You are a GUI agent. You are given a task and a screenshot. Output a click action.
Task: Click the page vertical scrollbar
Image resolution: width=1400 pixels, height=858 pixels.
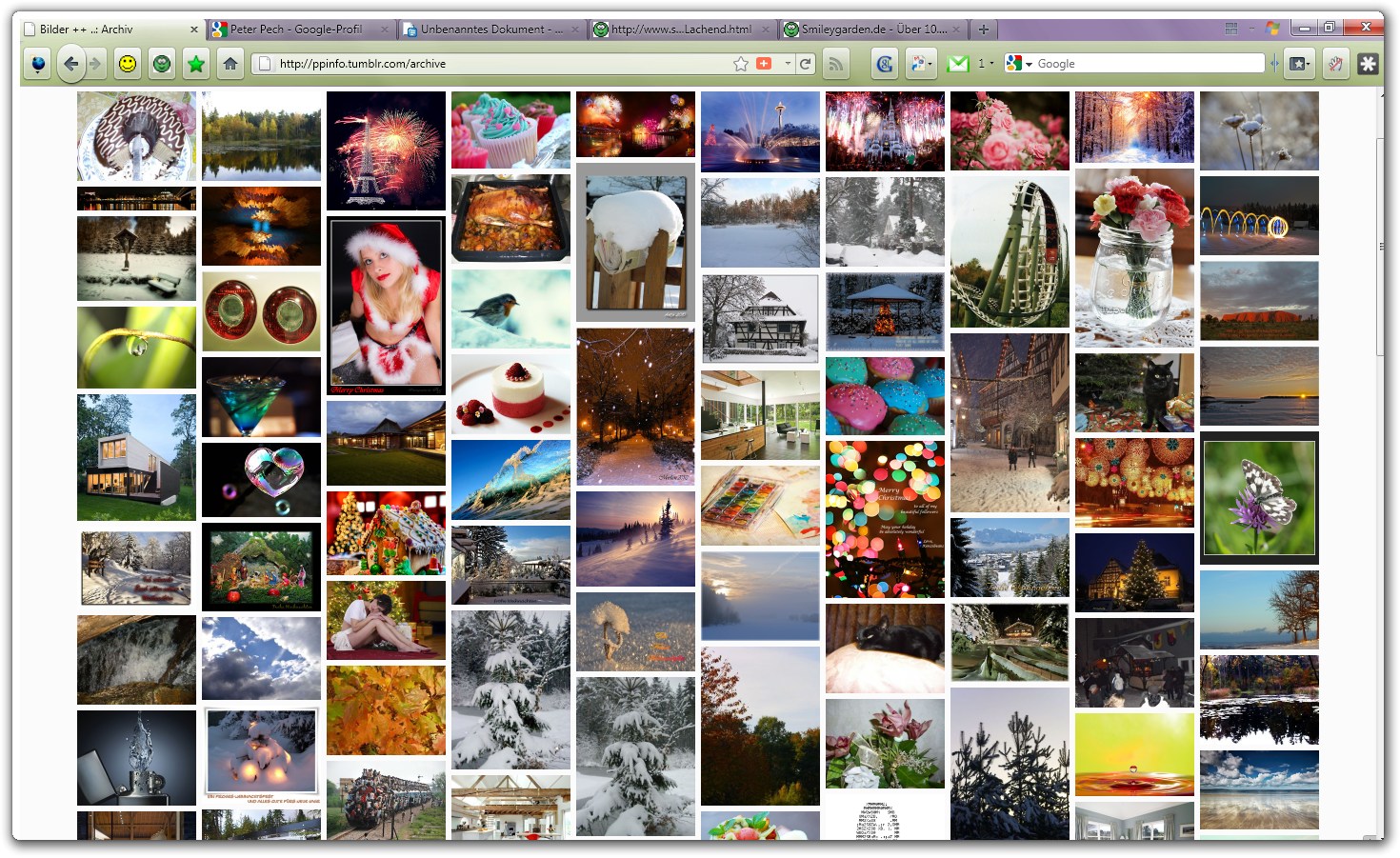(x=1379, y=248)
